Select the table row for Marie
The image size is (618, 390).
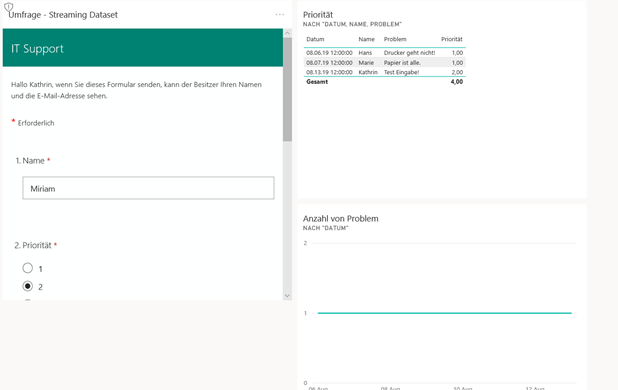[x=385, y=62]
